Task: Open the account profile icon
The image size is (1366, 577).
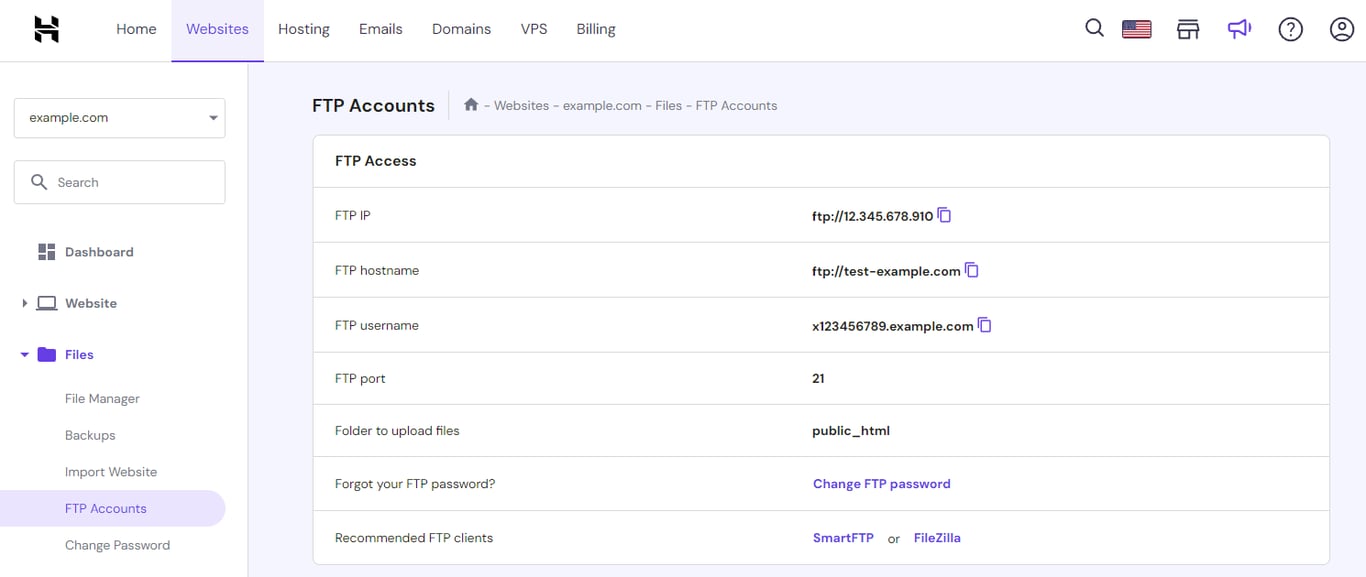Action: pyautogui.click(x=1341, y=29)
